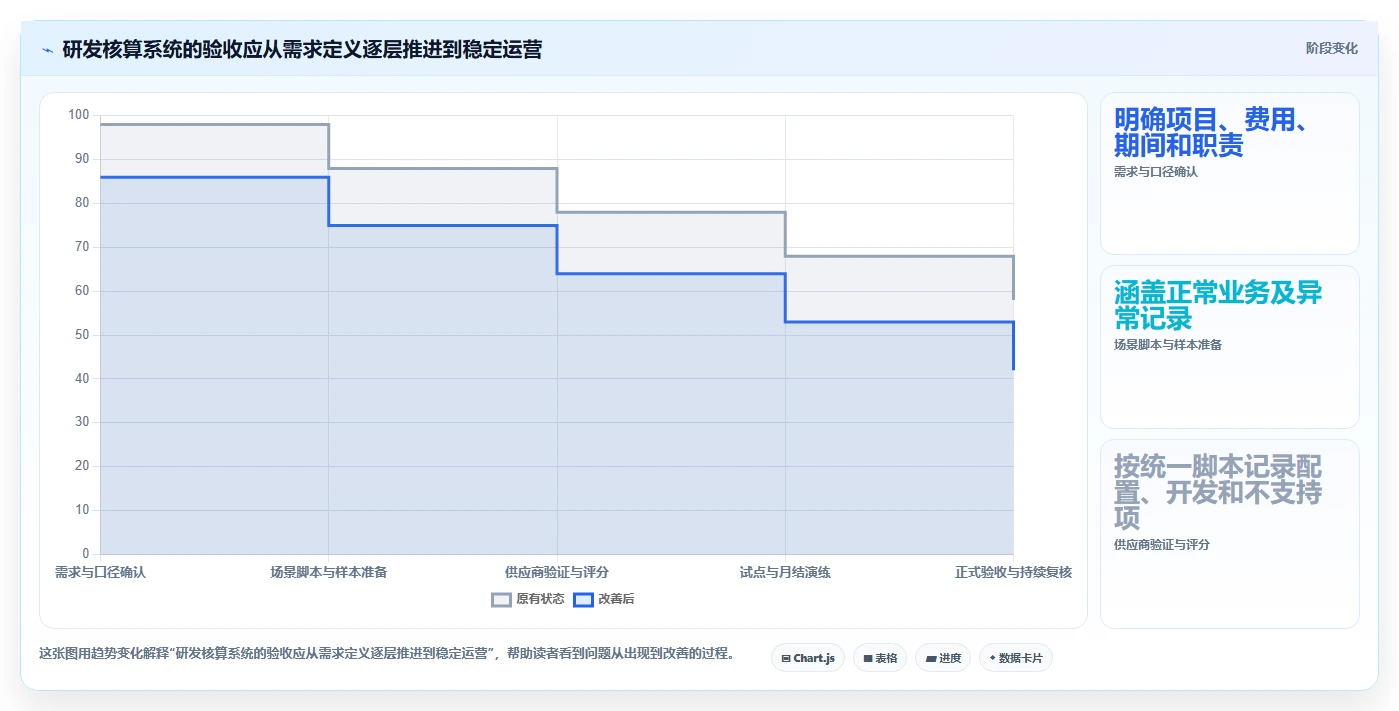Open the 按统一脚本记录配置 card

1230,534
